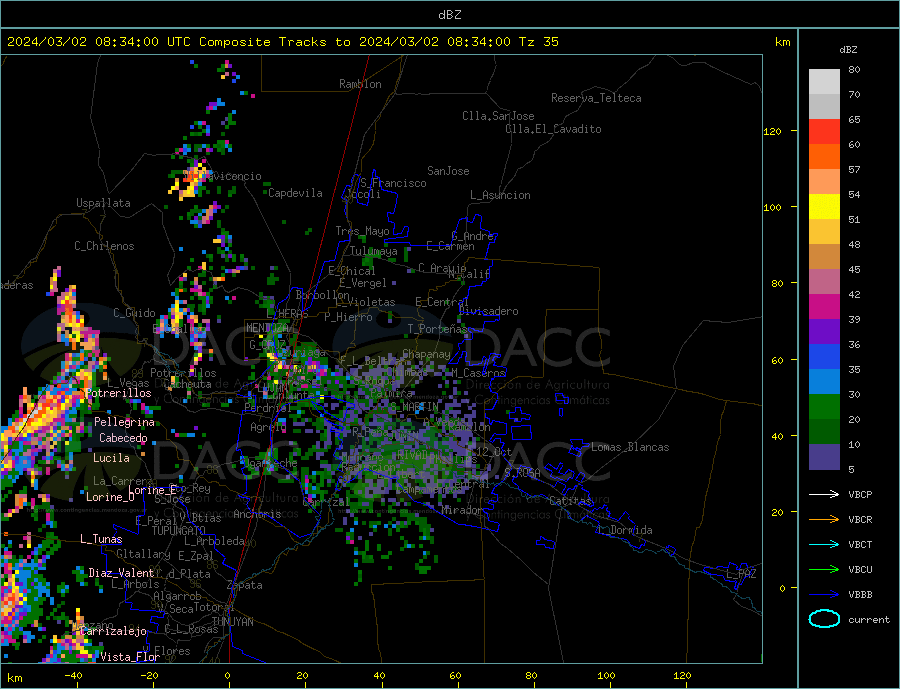The width and height of the screenshot is (900, 689).
Task: Click the blue VBBB arrow in legend
Action: tap(824, 594)
